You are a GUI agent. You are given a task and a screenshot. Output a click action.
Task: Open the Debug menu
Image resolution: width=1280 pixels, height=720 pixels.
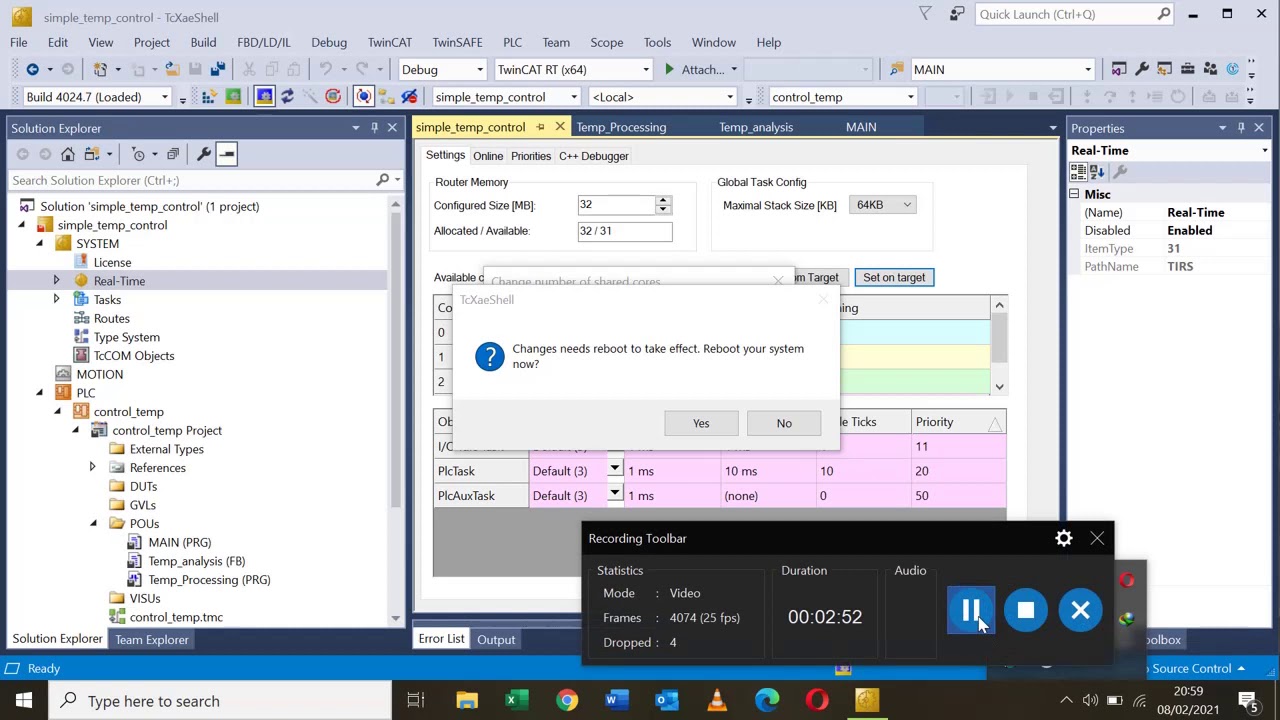pyautogui.click(x=329, y=42)
